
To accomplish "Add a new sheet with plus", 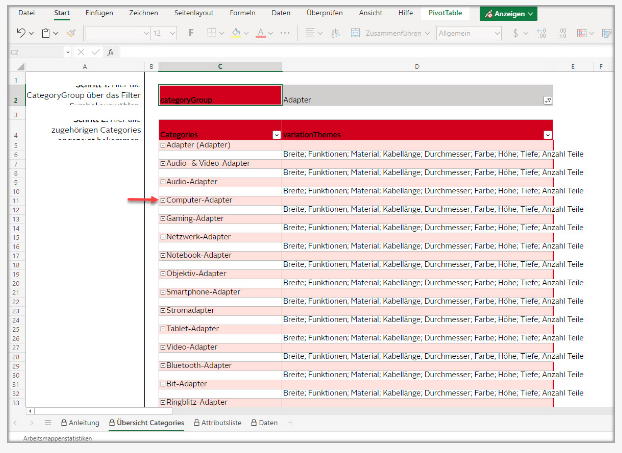I will point(290,423).
